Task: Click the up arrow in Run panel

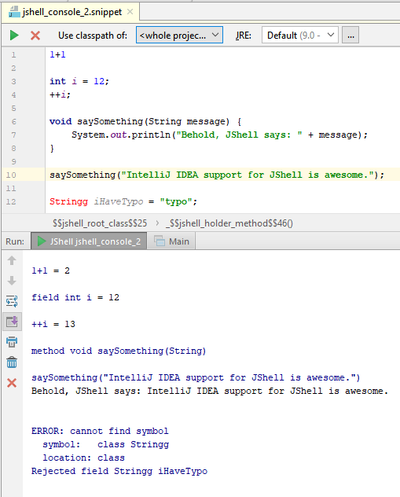Action: (12, 260)
